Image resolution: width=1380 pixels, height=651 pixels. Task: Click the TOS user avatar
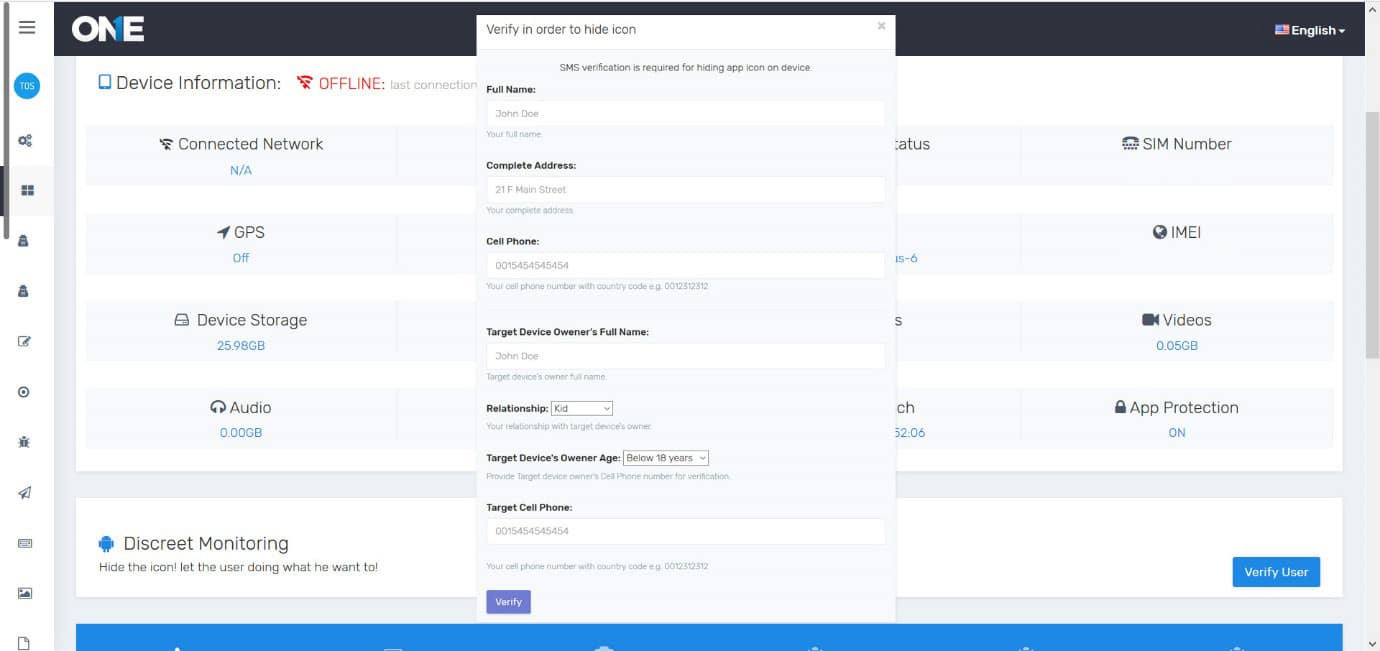tap(27, 86)
